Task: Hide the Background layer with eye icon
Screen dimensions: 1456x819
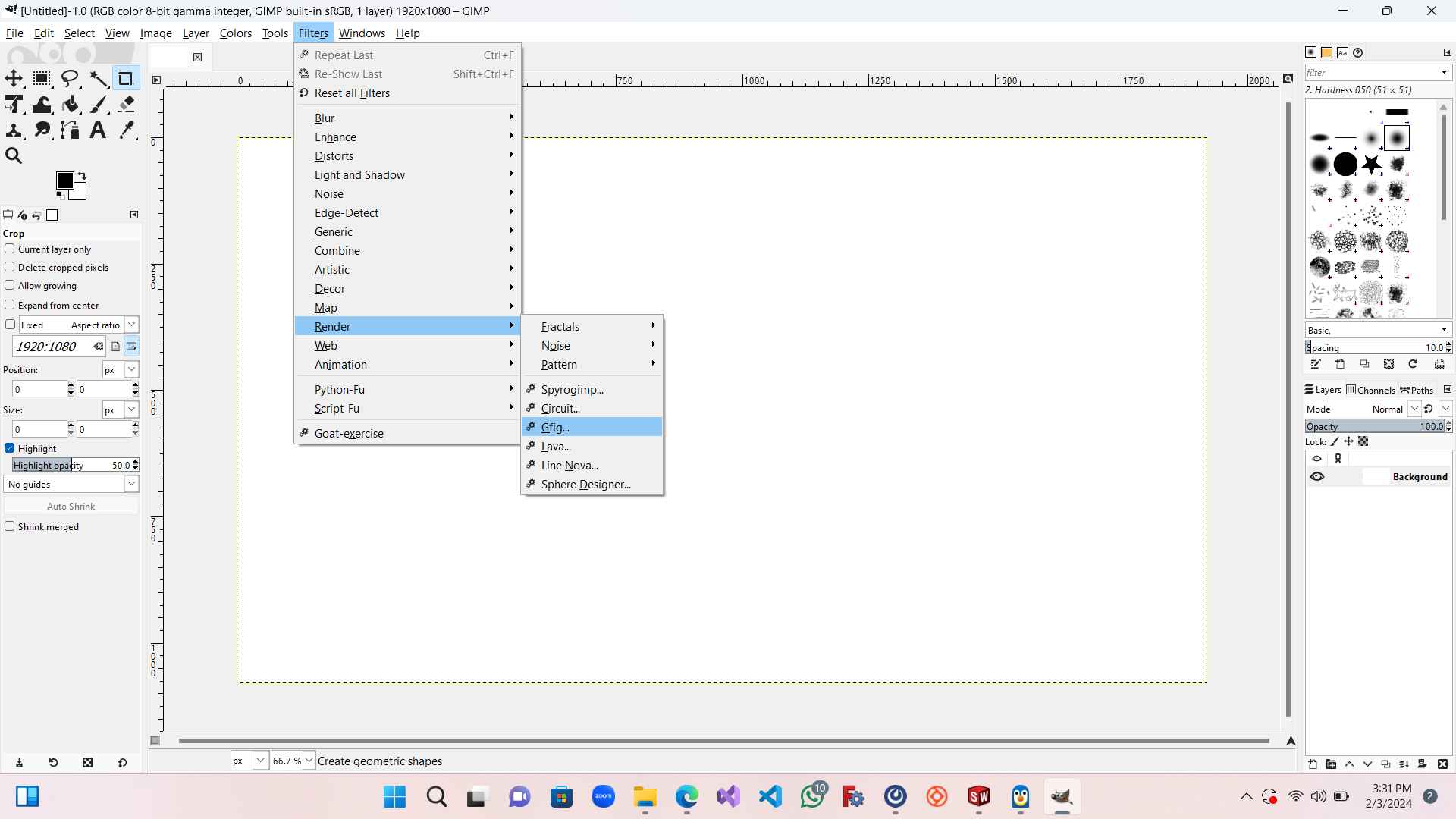Action: [1317, 477]
